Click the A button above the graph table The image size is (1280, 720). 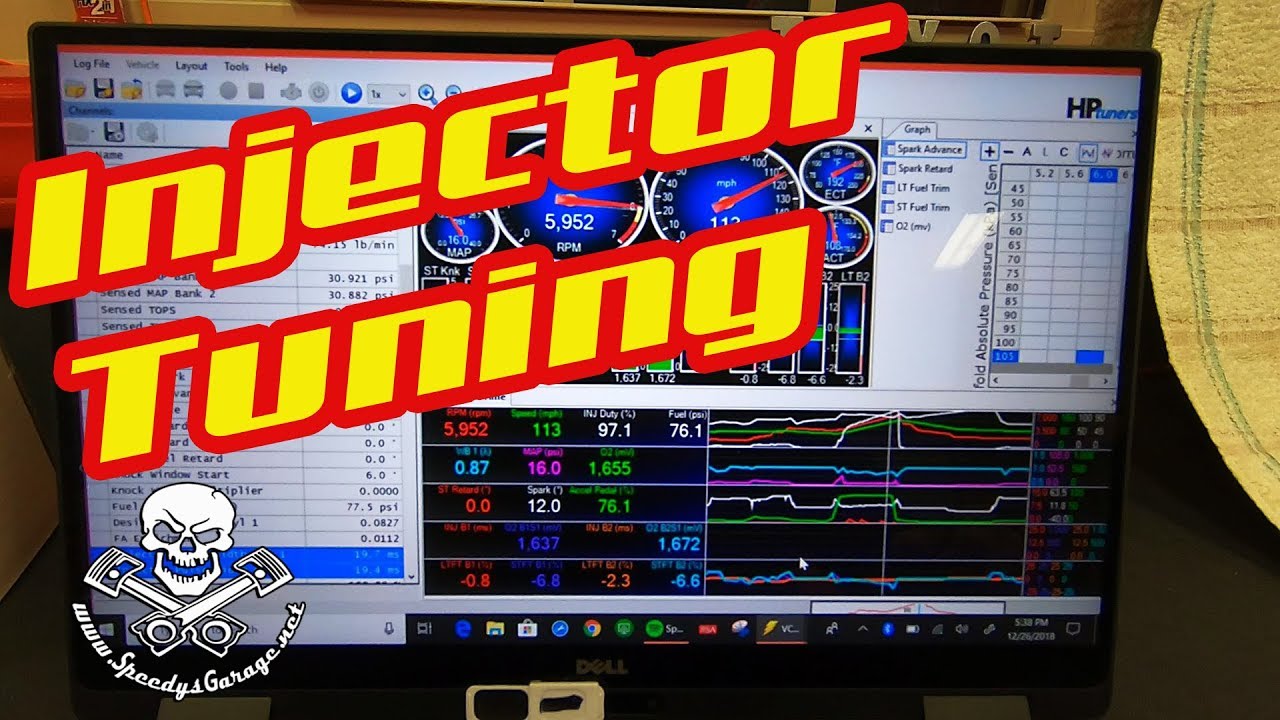pyautogui.click(x=1026, y=153)
